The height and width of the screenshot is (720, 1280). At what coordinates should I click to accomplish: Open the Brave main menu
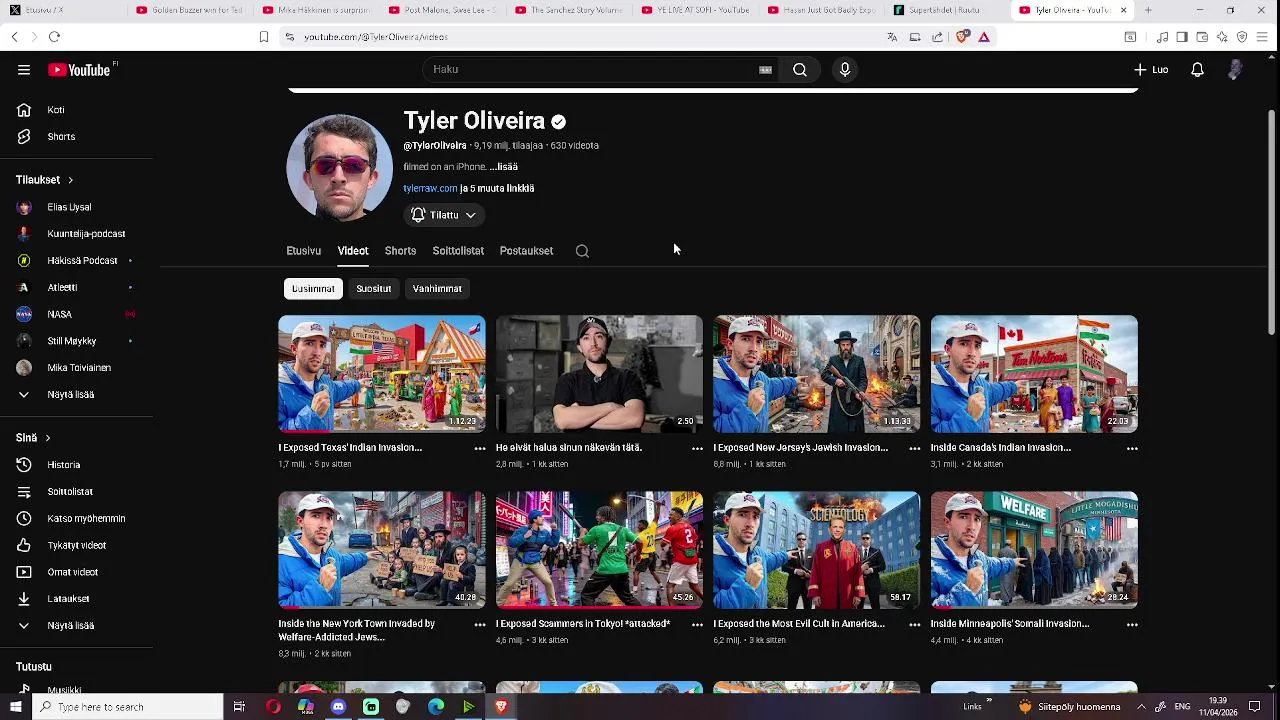(1262, 37)
